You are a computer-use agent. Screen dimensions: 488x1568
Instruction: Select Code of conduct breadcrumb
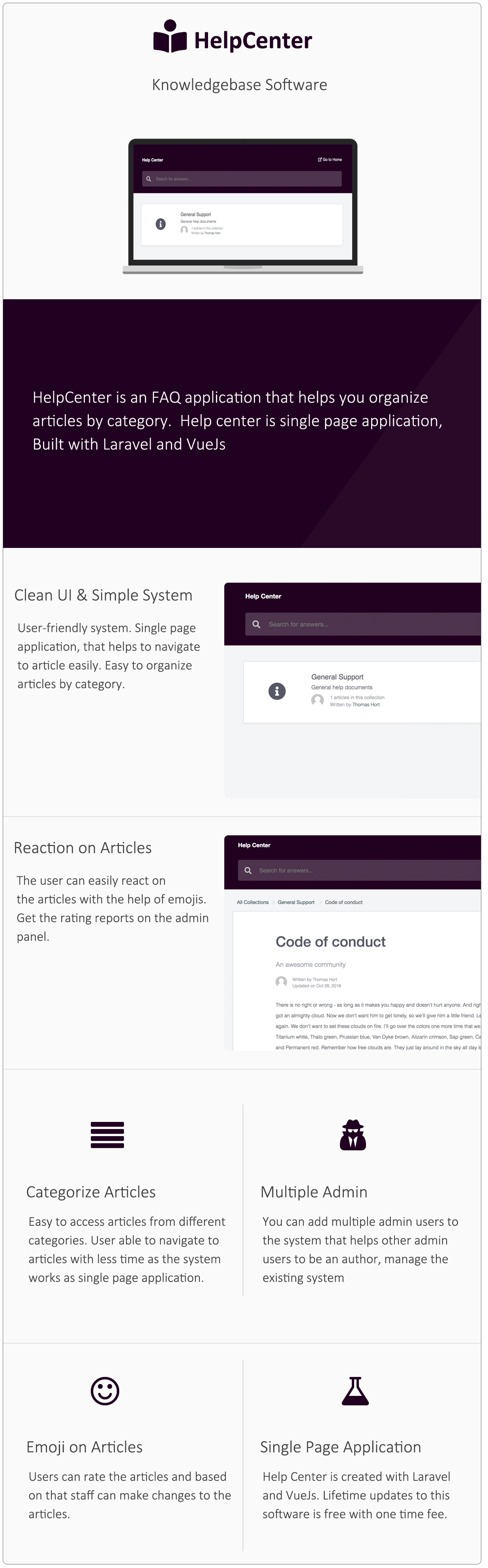(x=344, y=902)
